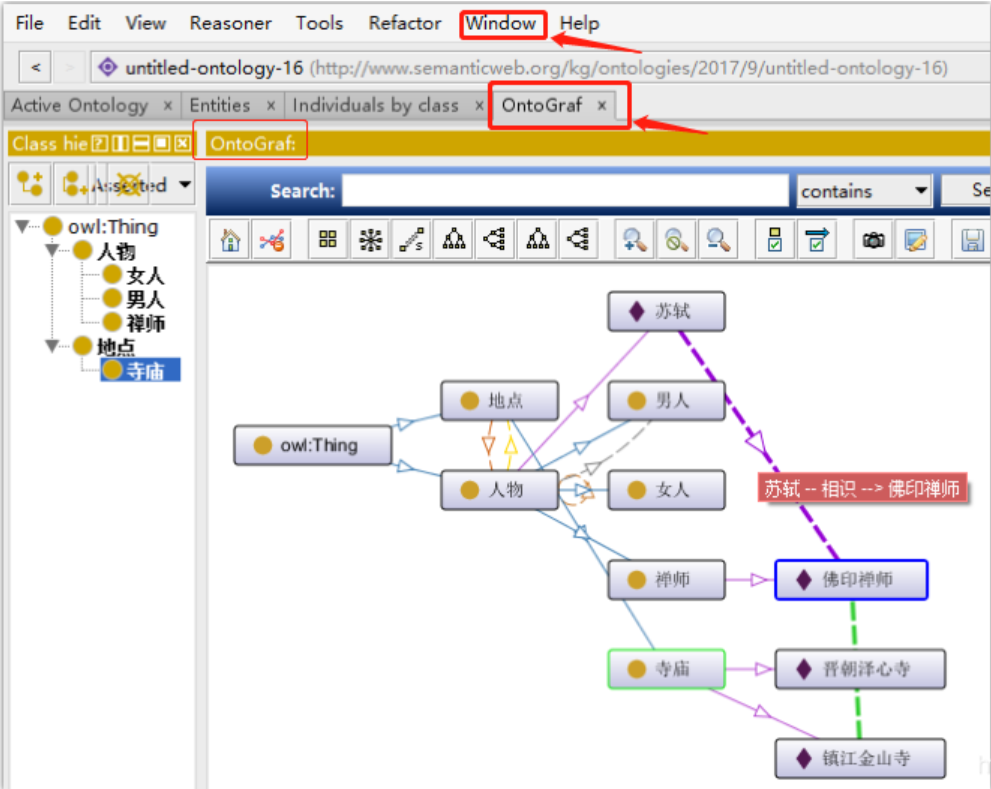The image size is (991, 789).
Task: Apply the spring layout icon
Action: 411,240
